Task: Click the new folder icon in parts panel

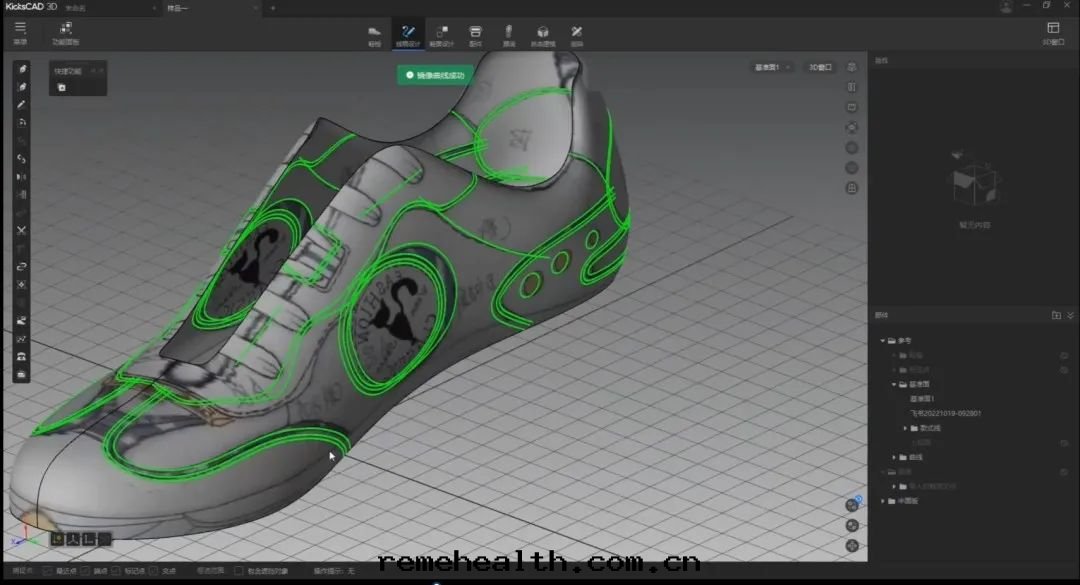Action: [x=1056, y=315]
